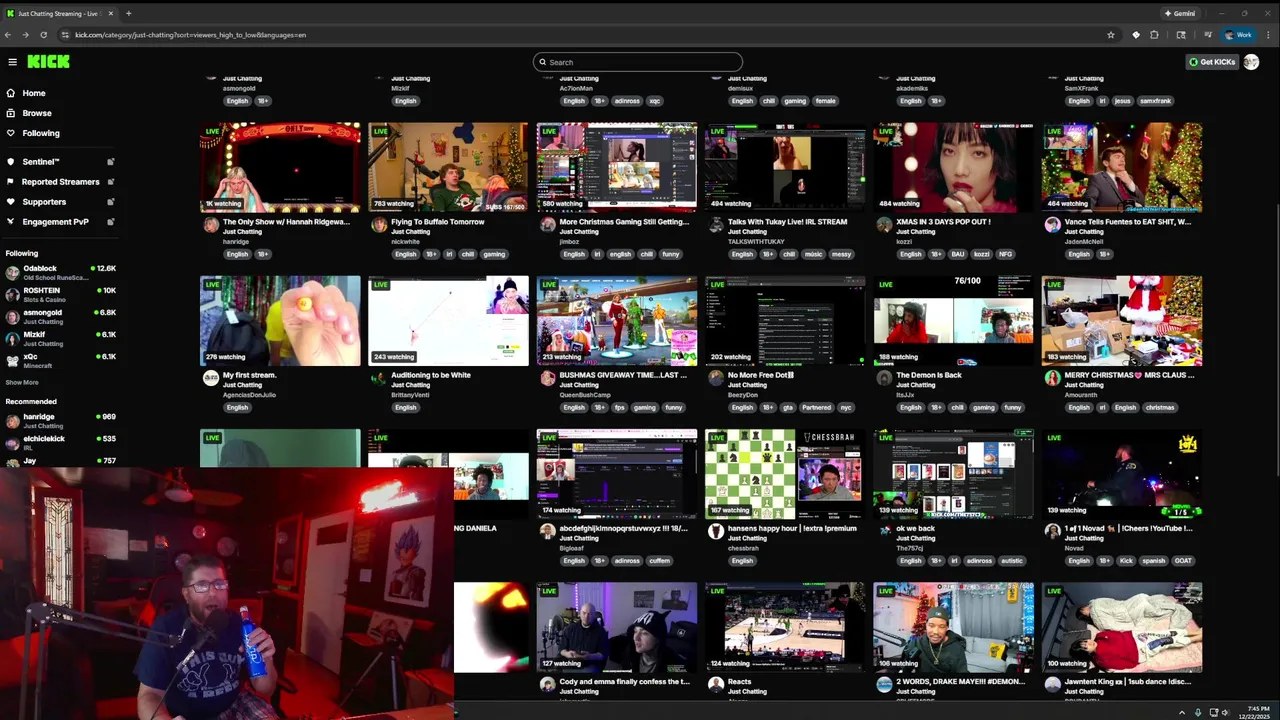Open the browser extensions puzzle icon
The image size is (1280, 720).
point(1154,35)
